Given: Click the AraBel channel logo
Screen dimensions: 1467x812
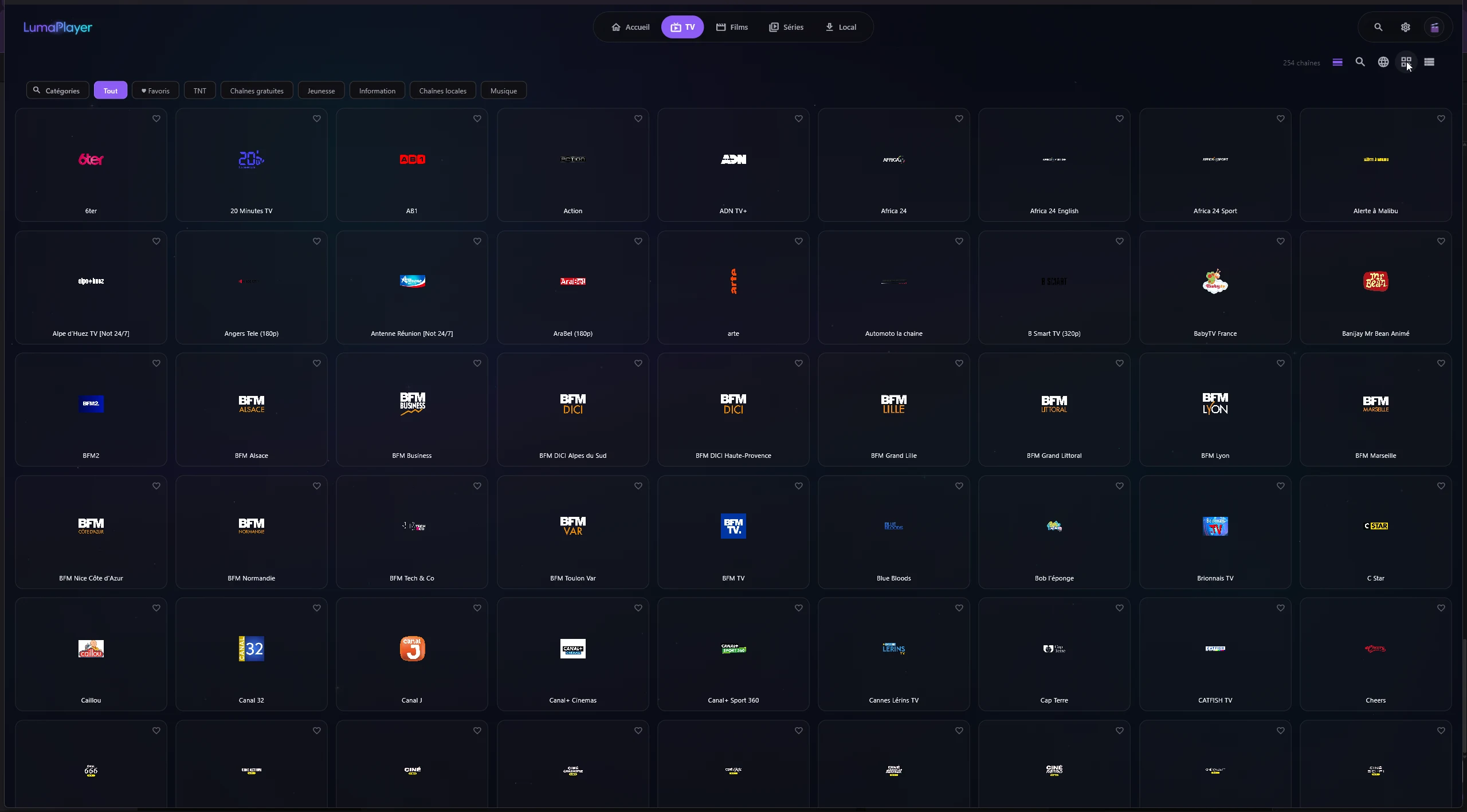Looking at the screenshot, I should (x=573, y=281).
